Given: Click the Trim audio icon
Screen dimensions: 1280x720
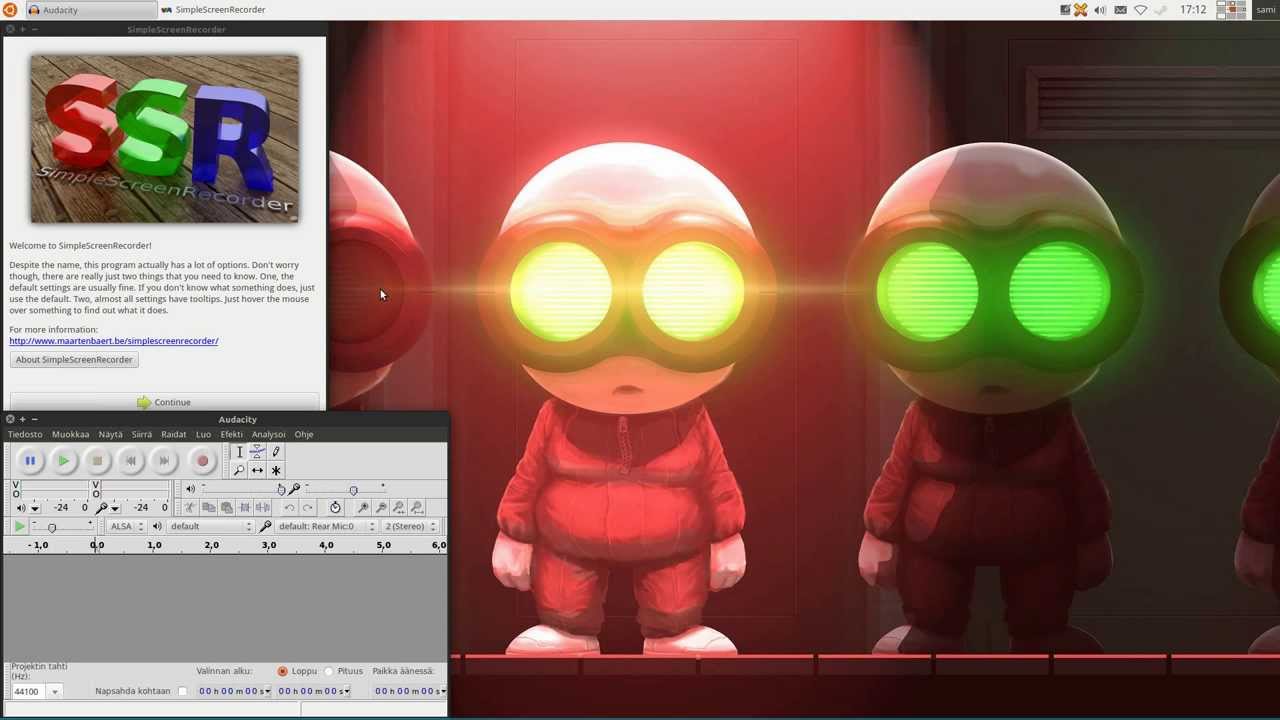Looking at the screenshot, I should click(x=244, y=508).
